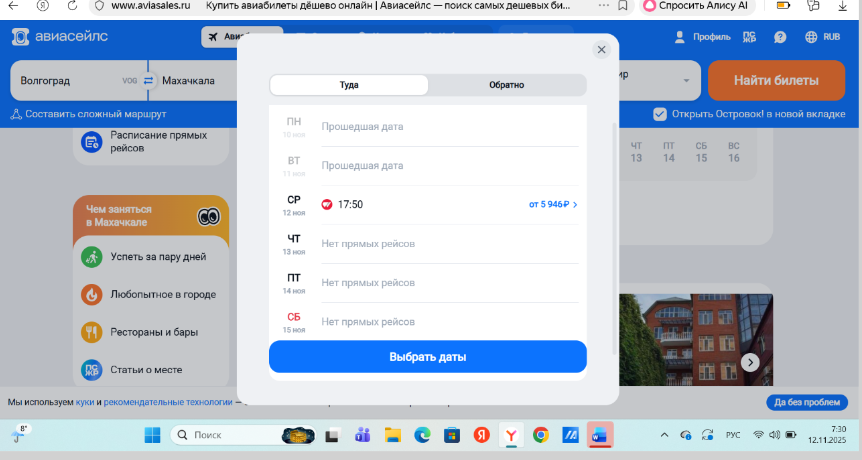Click the Найти билеты button

[776, 80]
